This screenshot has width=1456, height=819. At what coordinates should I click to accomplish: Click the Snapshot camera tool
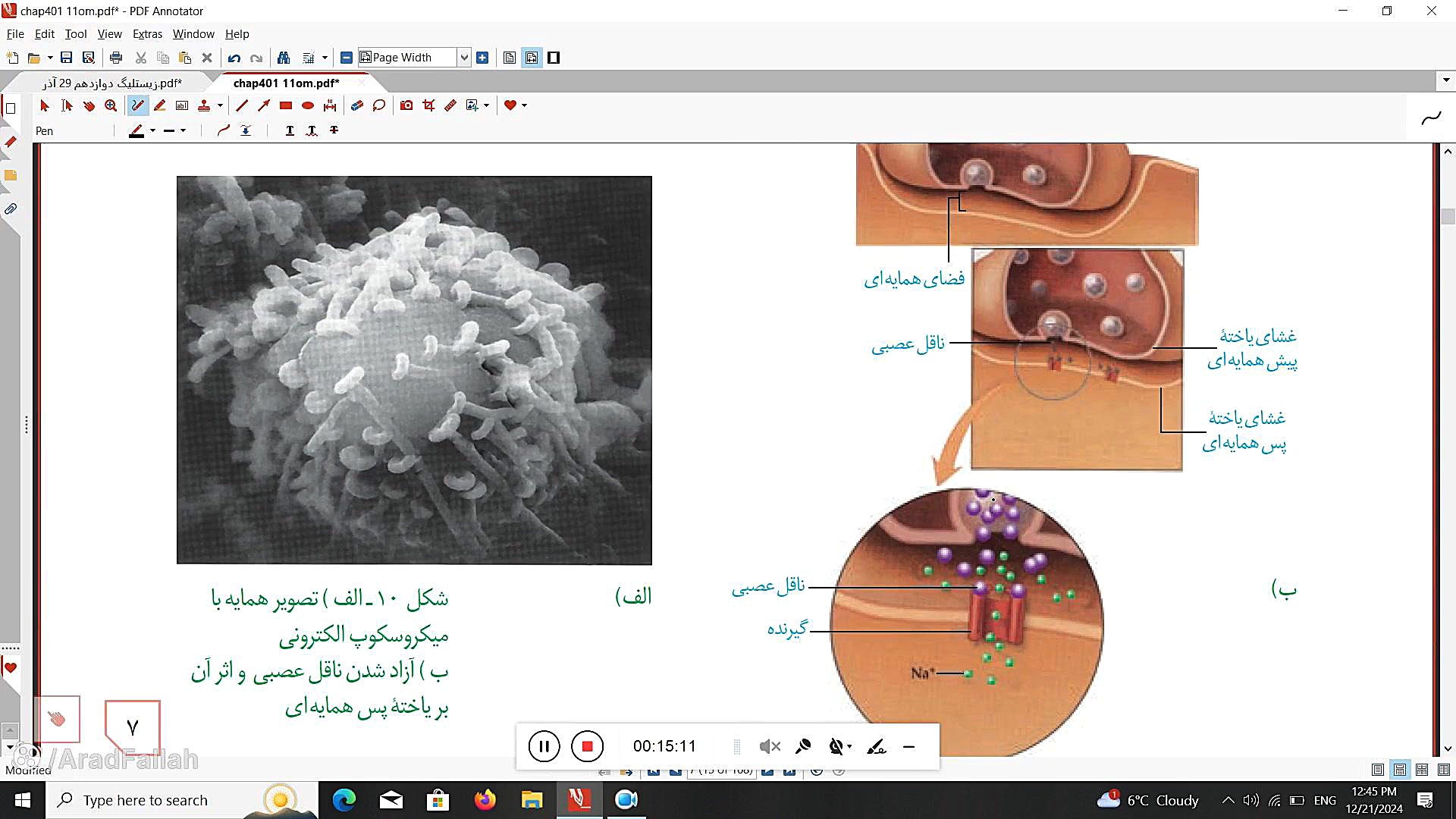pos(406,105)
